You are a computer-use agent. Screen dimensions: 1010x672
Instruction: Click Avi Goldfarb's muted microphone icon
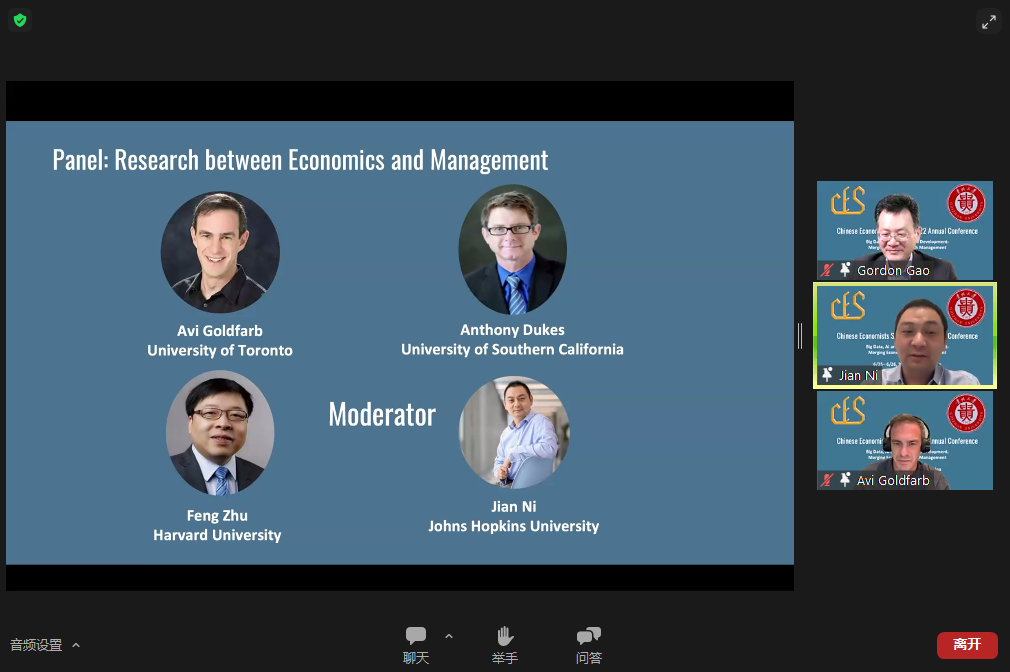pos(827,480)
